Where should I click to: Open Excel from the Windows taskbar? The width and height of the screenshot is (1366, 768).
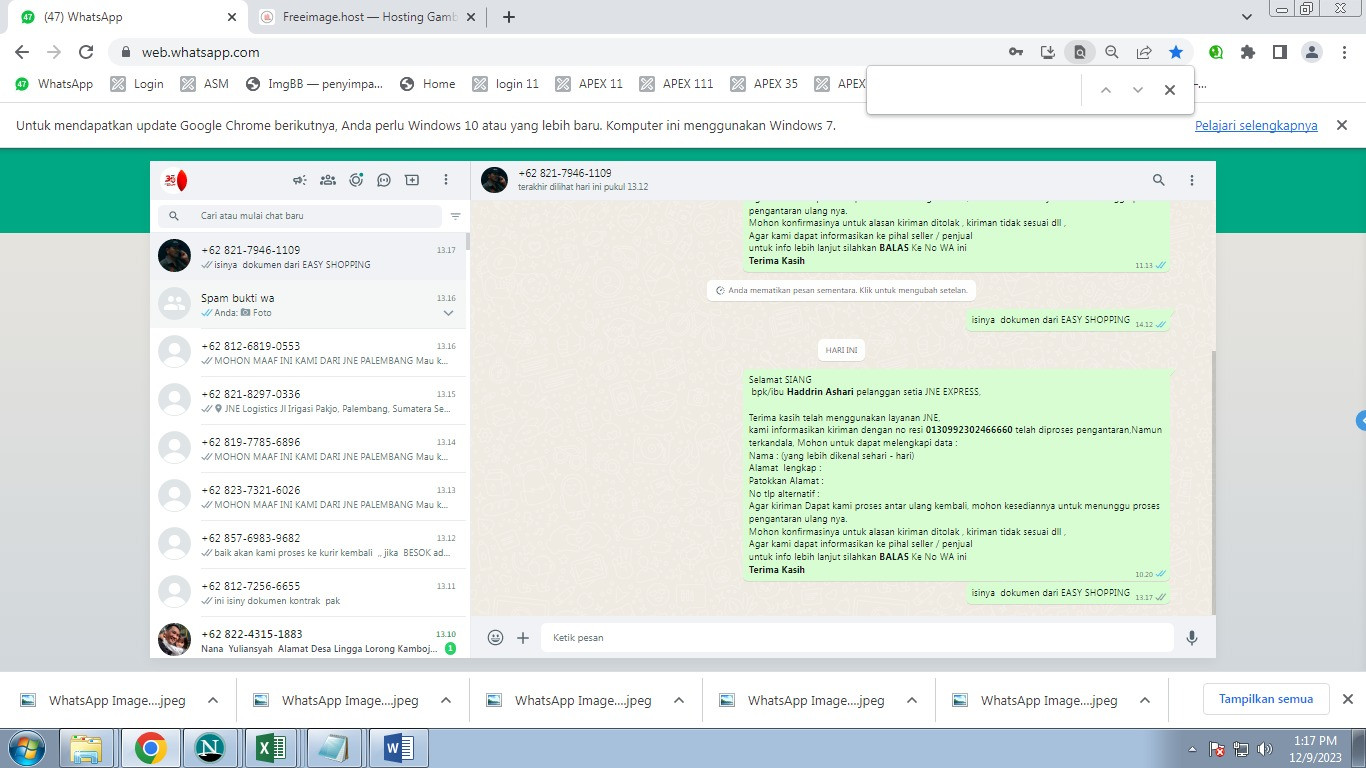coord(272,747)
